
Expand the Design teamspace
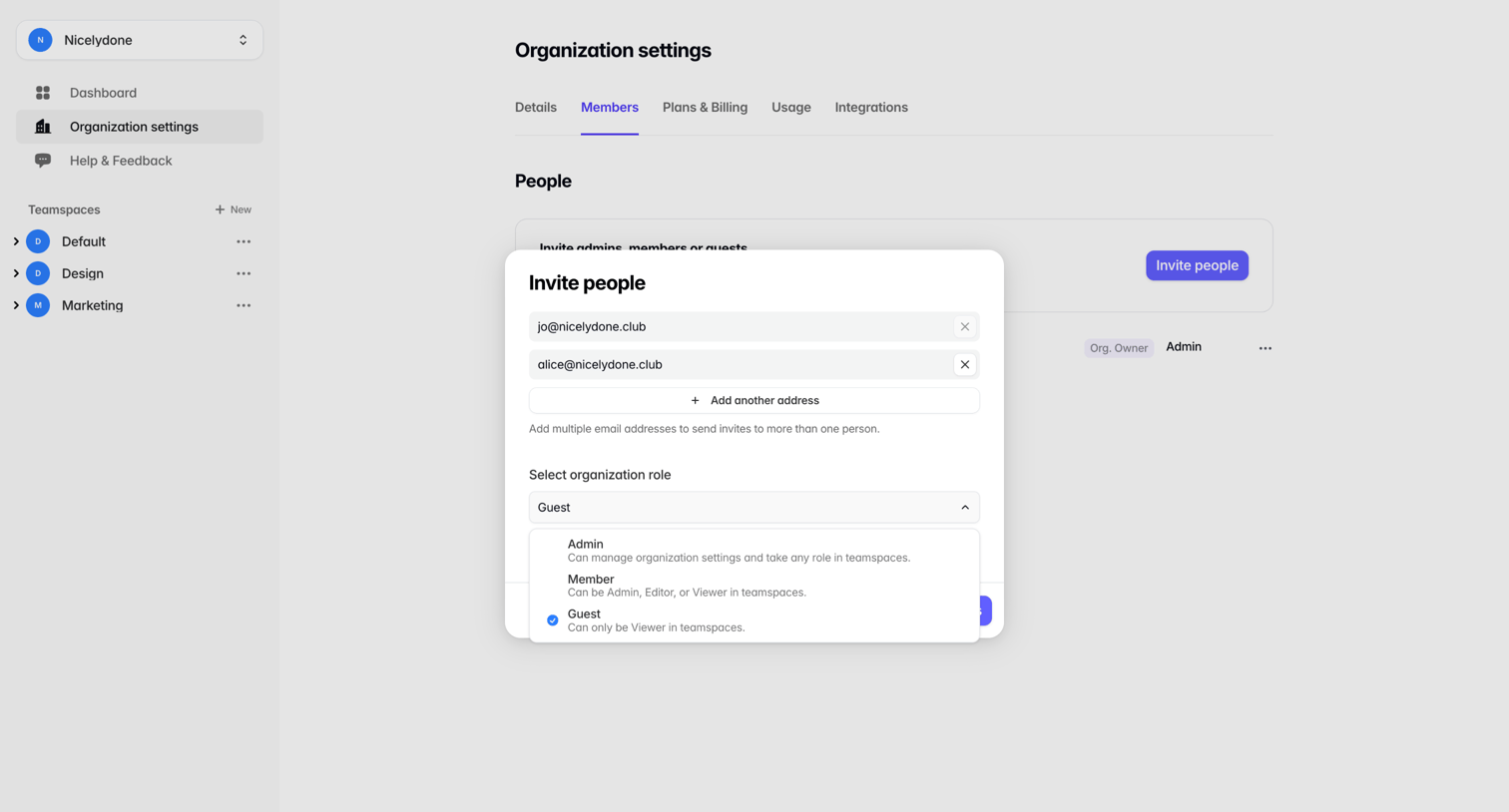pos(16,273)
